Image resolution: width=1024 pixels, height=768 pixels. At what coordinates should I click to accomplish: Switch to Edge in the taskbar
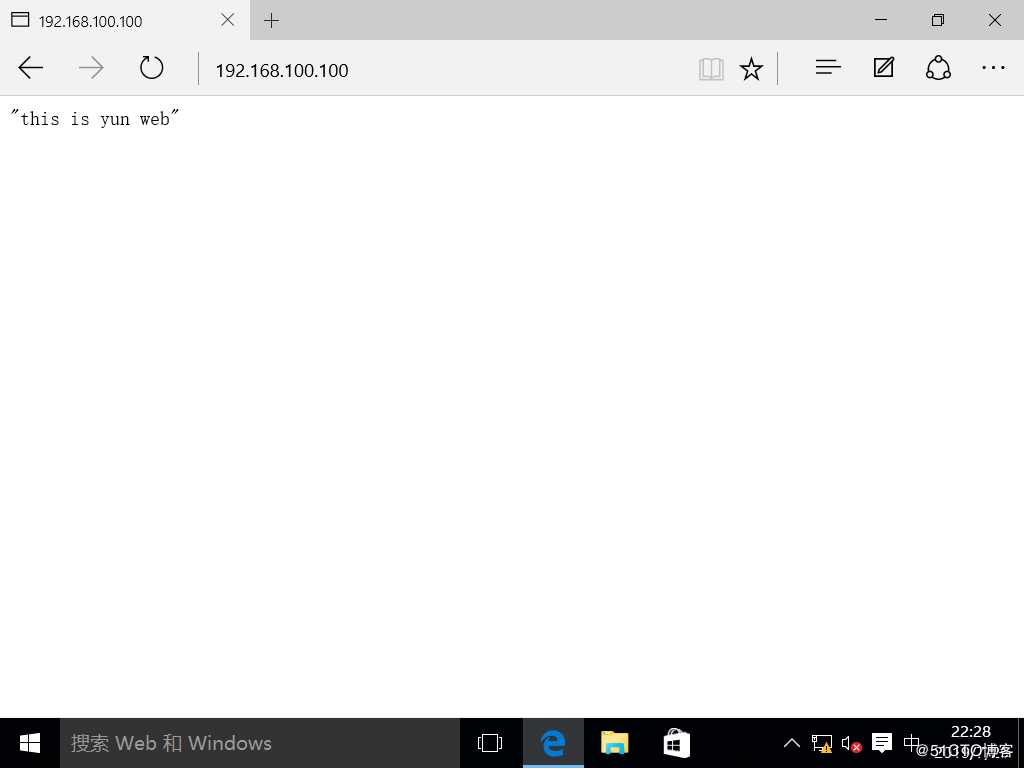(553, 743)
